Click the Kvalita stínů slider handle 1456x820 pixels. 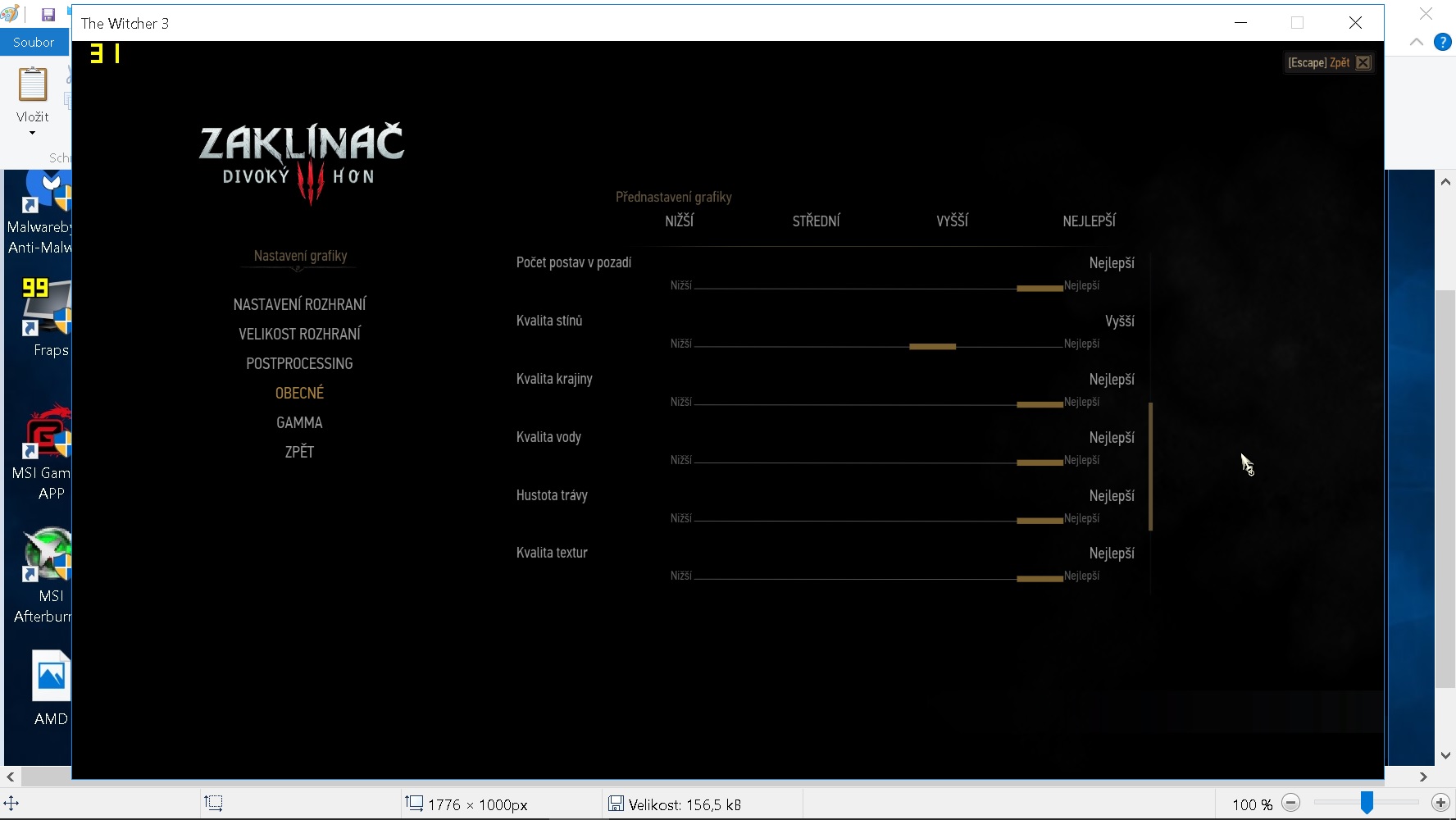(933, 347)
